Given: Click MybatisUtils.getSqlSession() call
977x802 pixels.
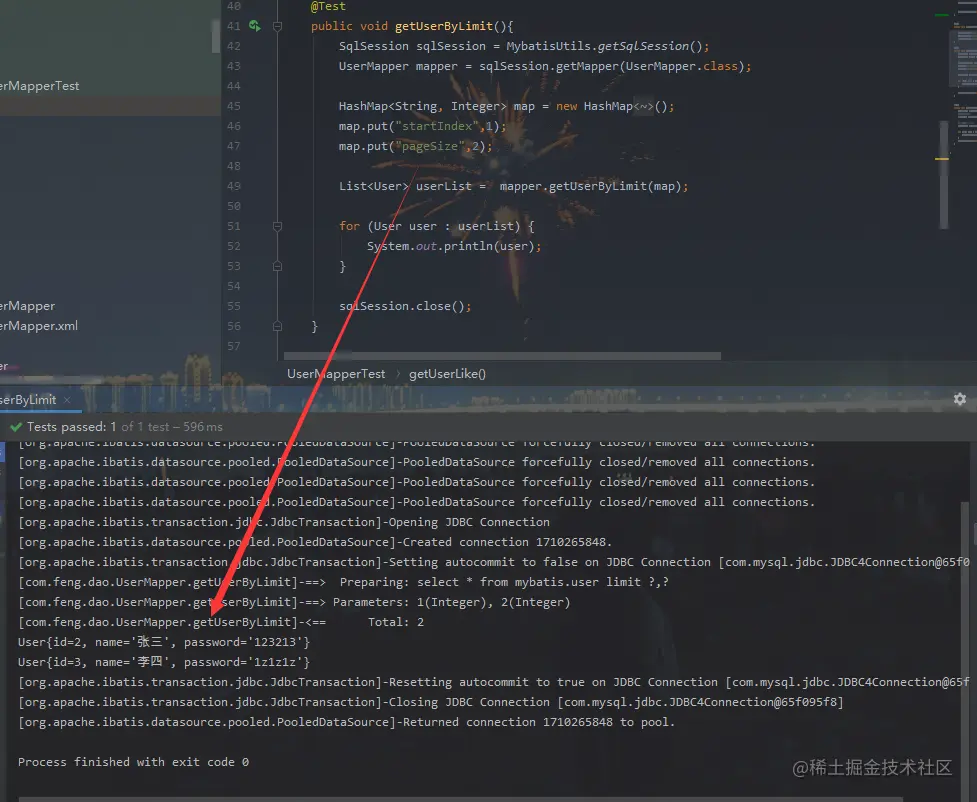Looking at the screenshot, I should tap(604, 46).
